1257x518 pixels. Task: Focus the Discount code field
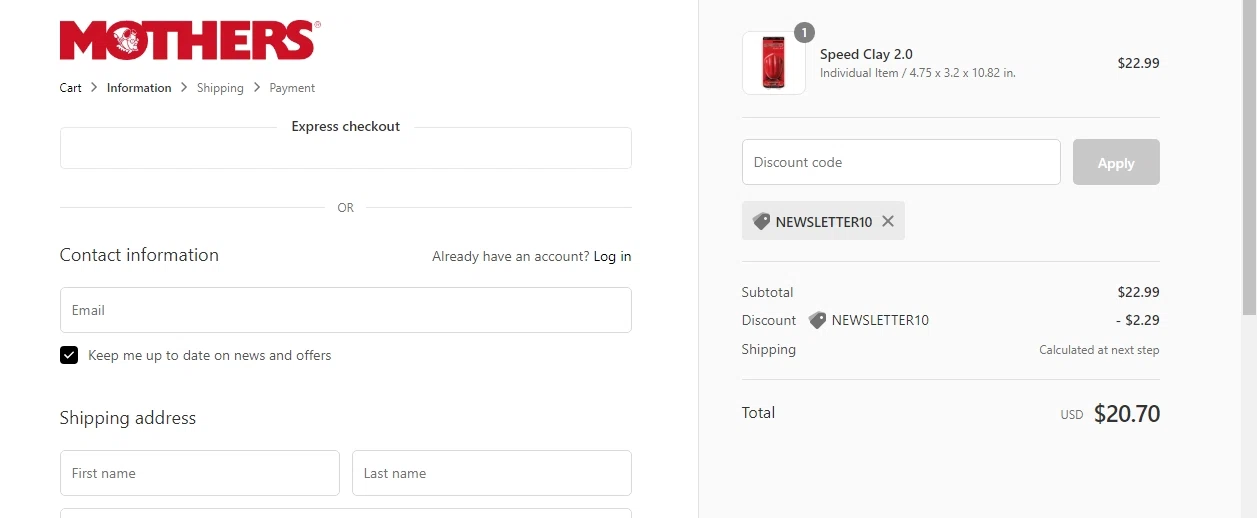click(x=901, y=162)
